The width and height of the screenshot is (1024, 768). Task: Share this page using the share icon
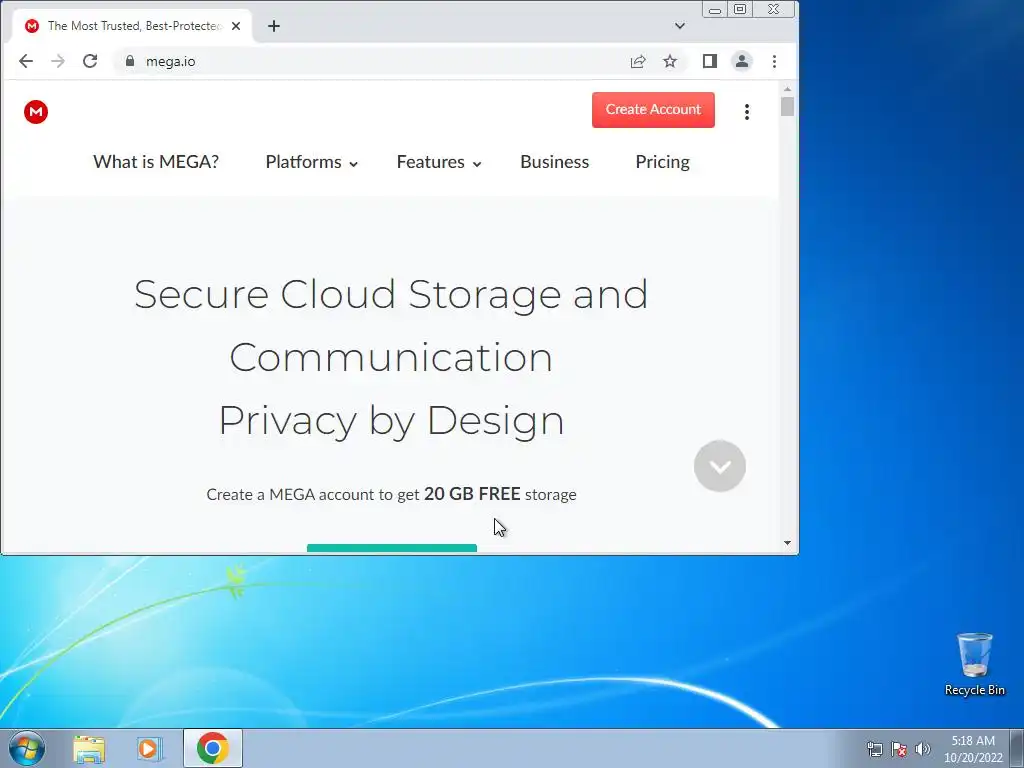(x=638, y=61)
